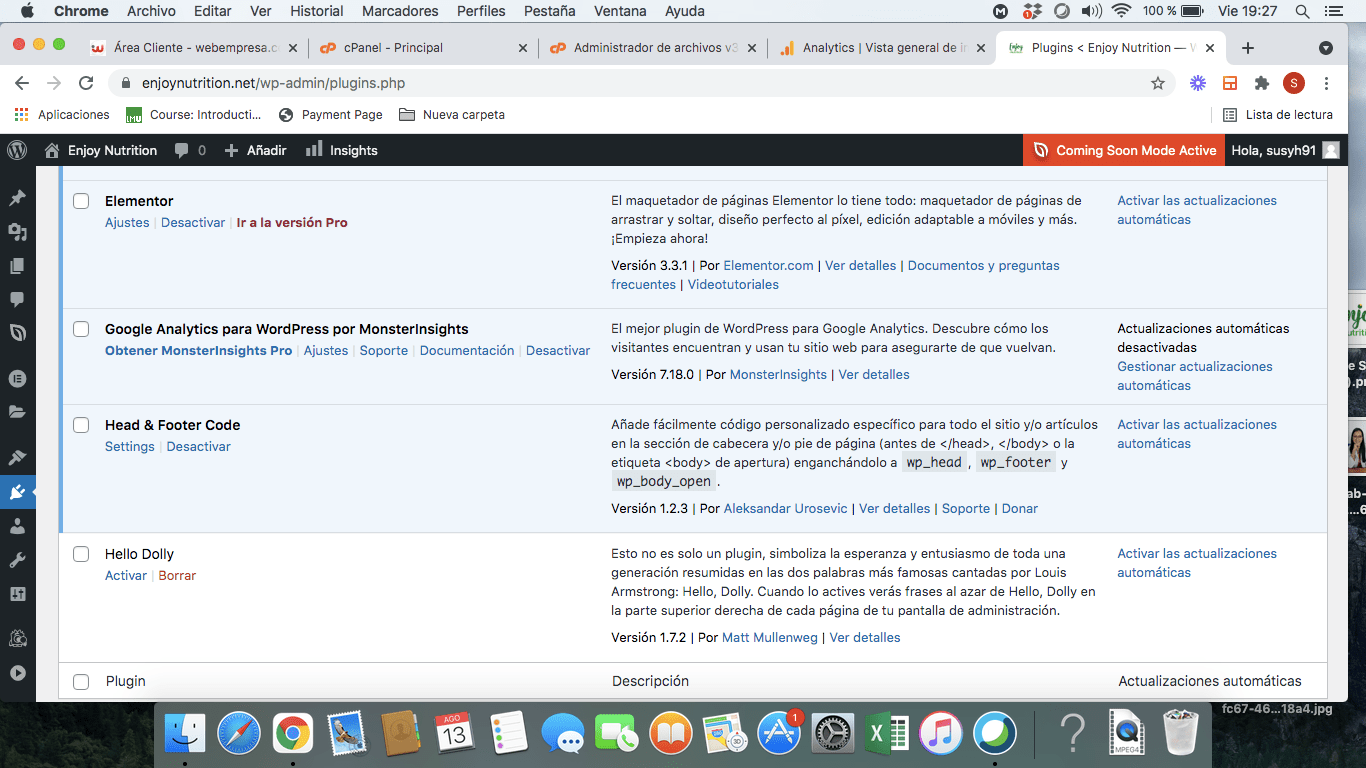Open the Appearance brush icon in sidebar
The image size is (1366, 768).
click(17, 457)
